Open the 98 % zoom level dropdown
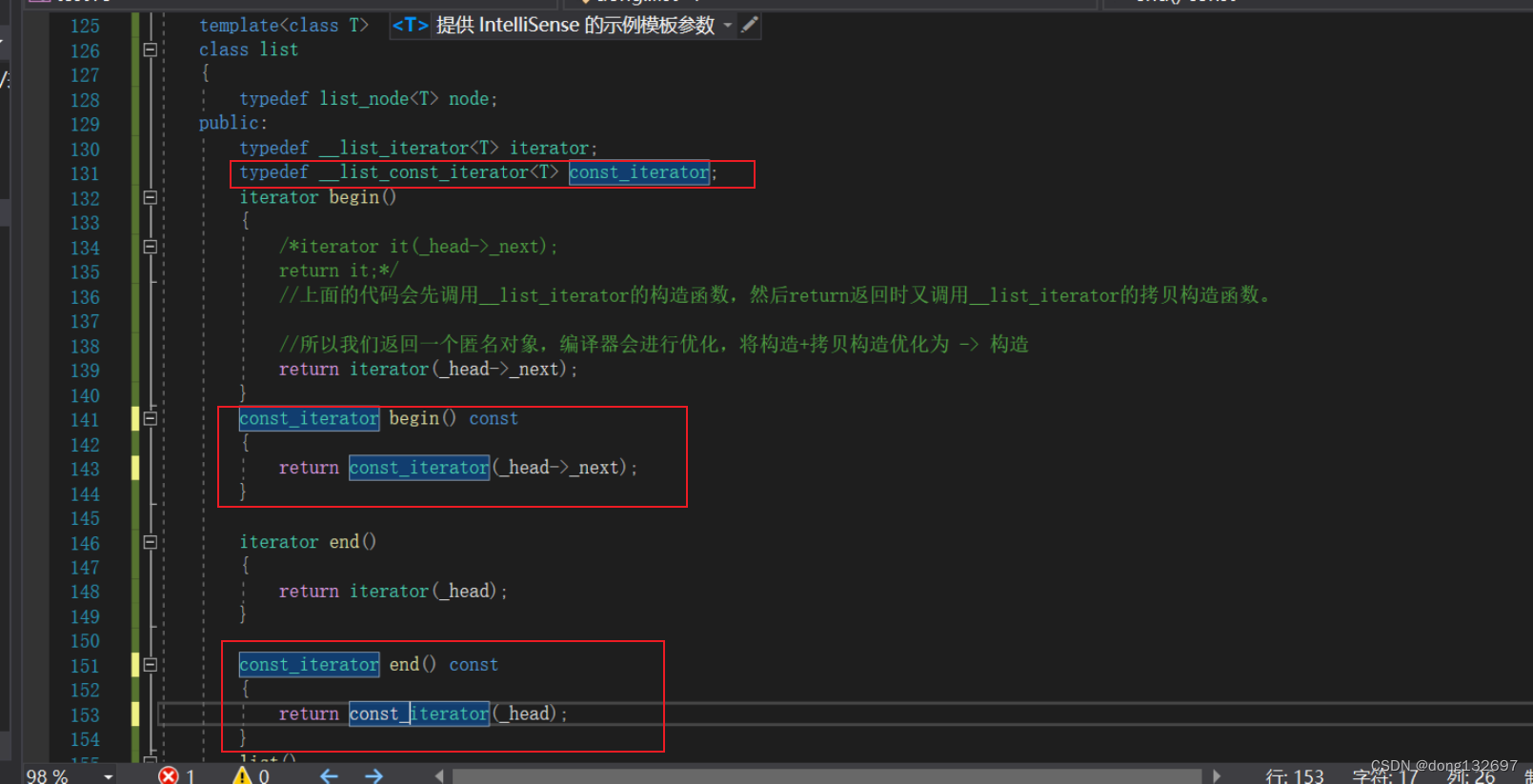 109,776
